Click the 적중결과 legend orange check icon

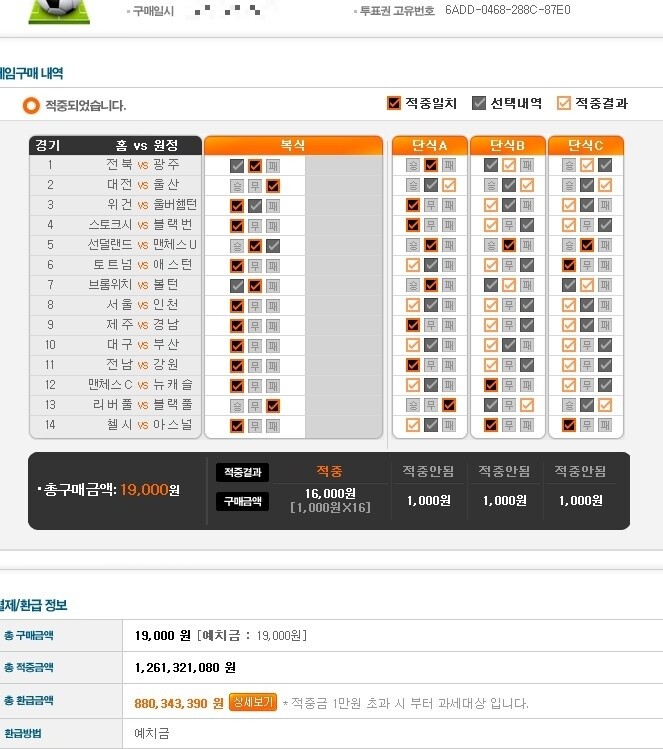click(564, 103)
